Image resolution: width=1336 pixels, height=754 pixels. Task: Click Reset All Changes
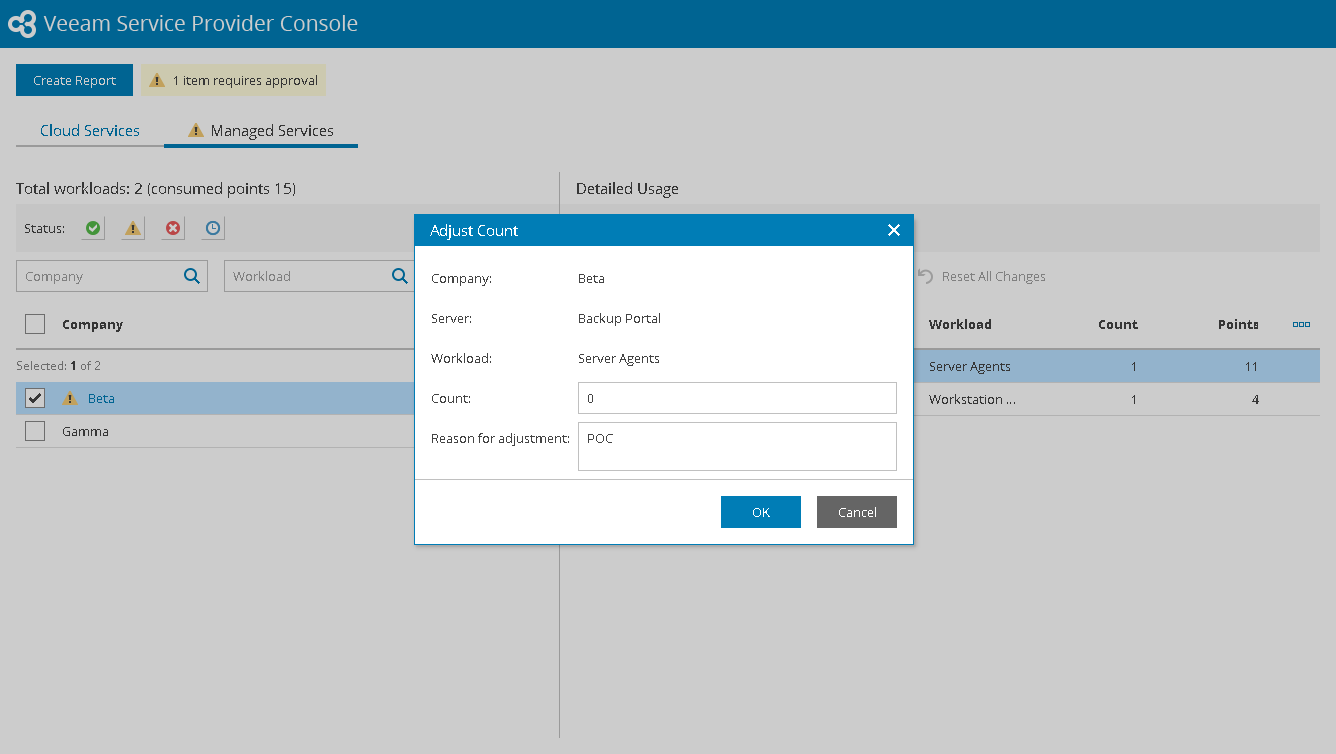[x=981, y=276]
